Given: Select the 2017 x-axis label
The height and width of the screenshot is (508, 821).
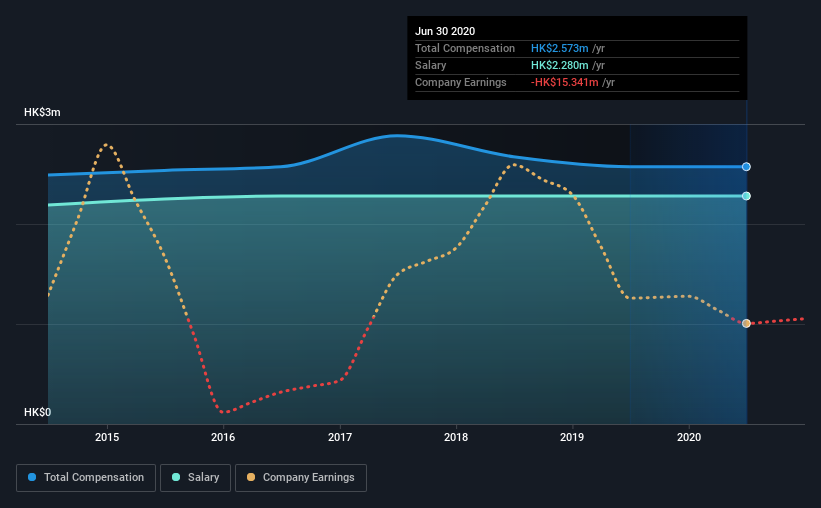Looking at the screenshot, I should (340, 437).
